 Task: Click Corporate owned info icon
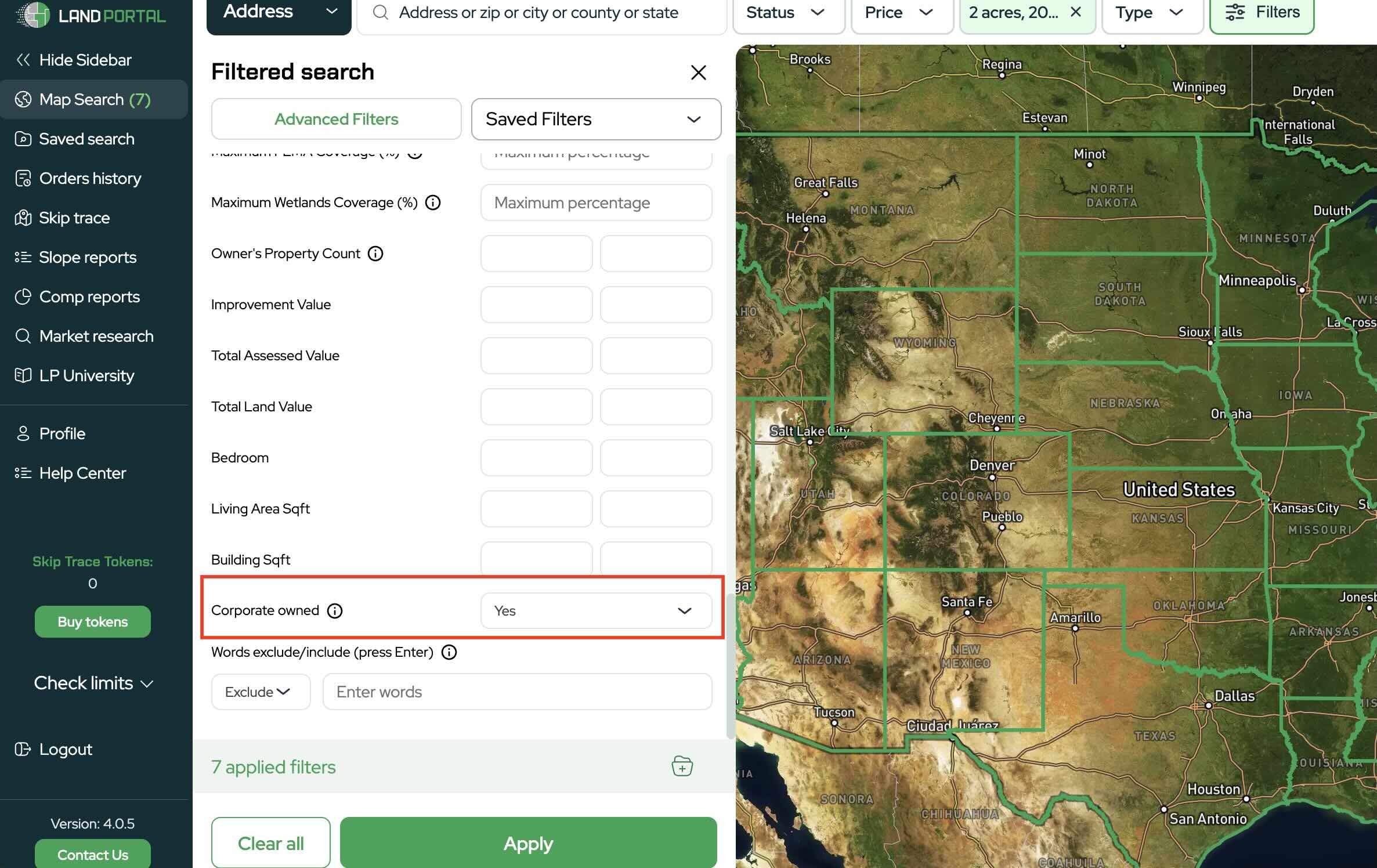tap(335, 610)
